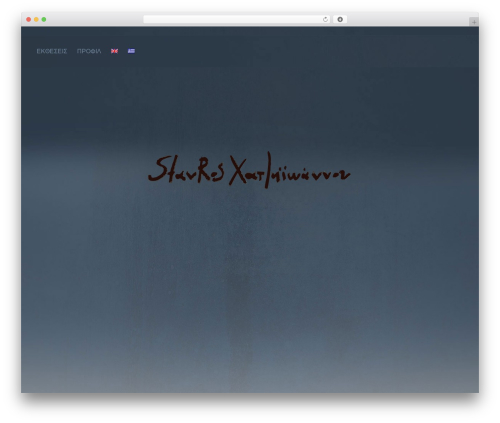Minimize the window with the yellow button

[x=36, y=20]
